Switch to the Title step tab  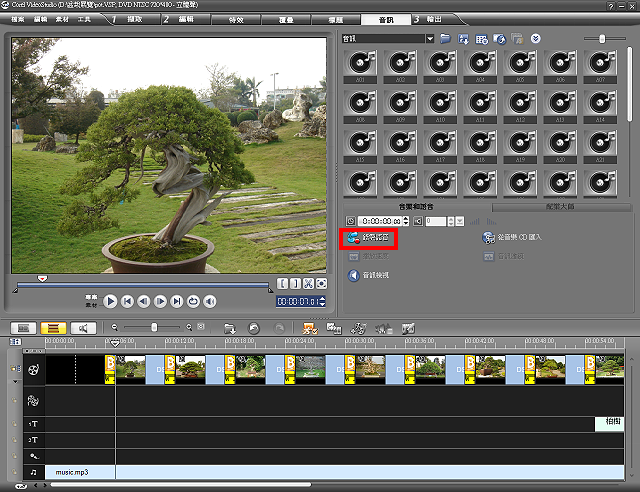click(x=336, y=20)
